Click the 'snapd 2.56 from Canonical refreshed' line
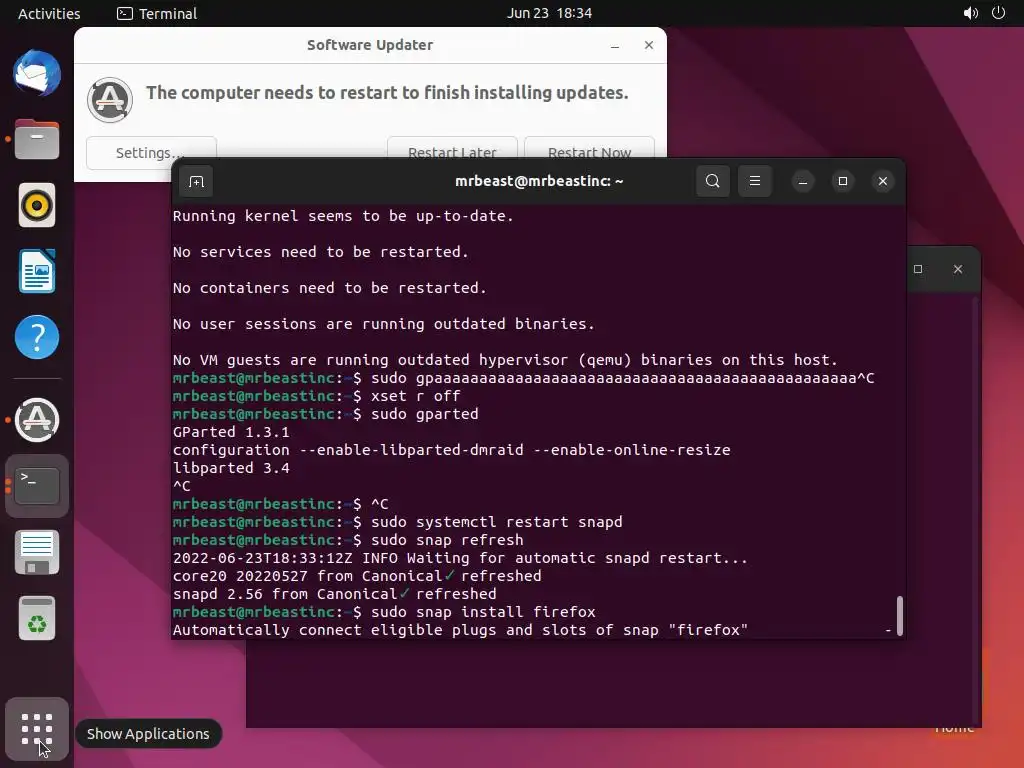1024x768 pixels. 334,594
